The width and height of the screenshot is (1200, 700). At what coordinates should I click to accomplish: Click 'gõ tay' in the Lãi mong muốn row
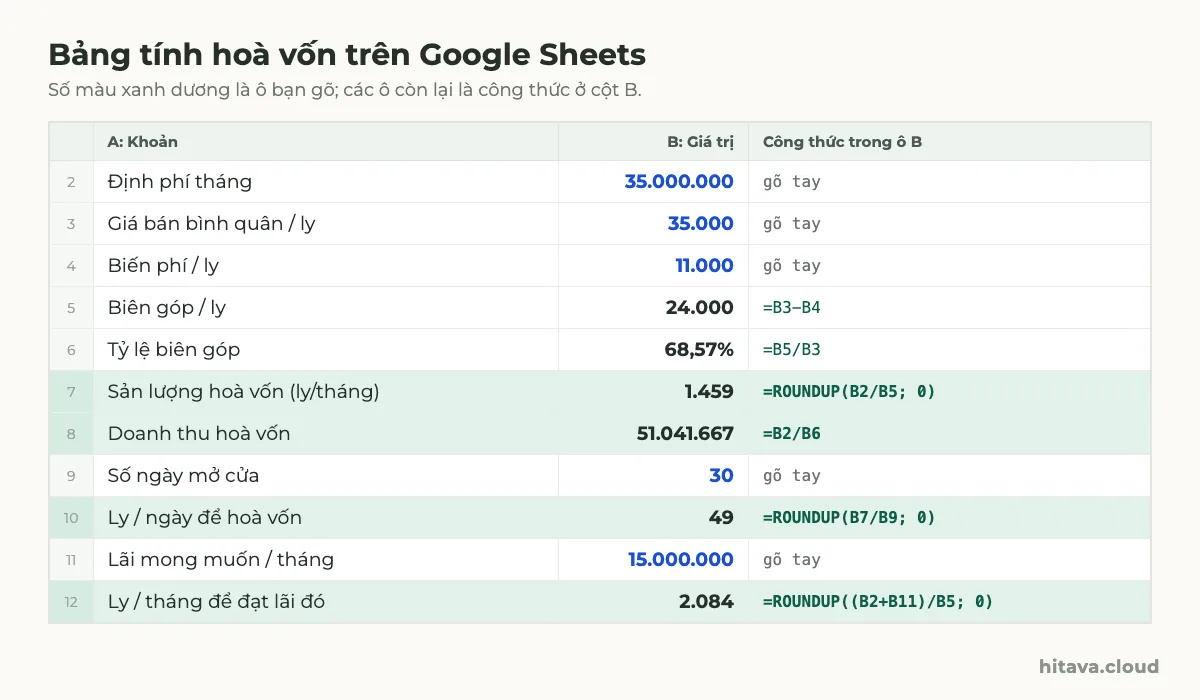coord(792,560)
